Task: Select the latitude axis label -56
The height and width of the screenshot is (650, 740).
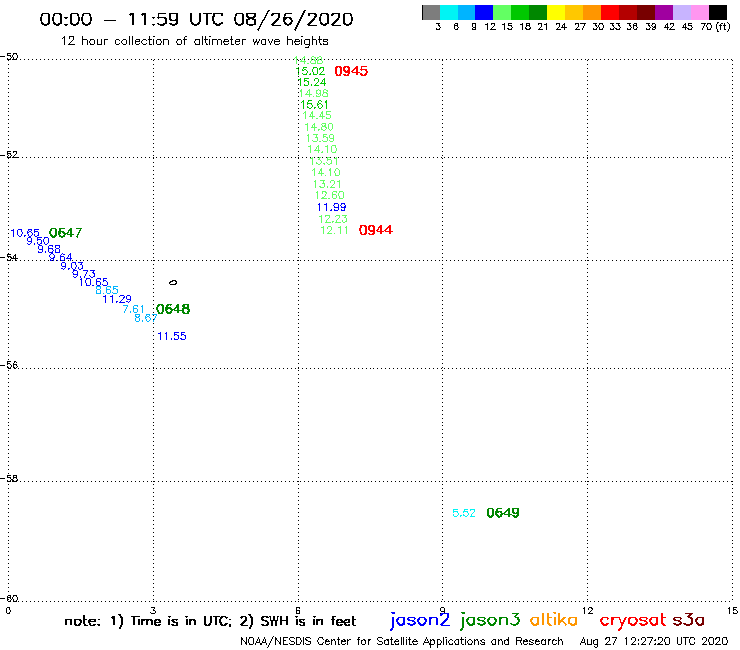Action: [x=9, y=365]
